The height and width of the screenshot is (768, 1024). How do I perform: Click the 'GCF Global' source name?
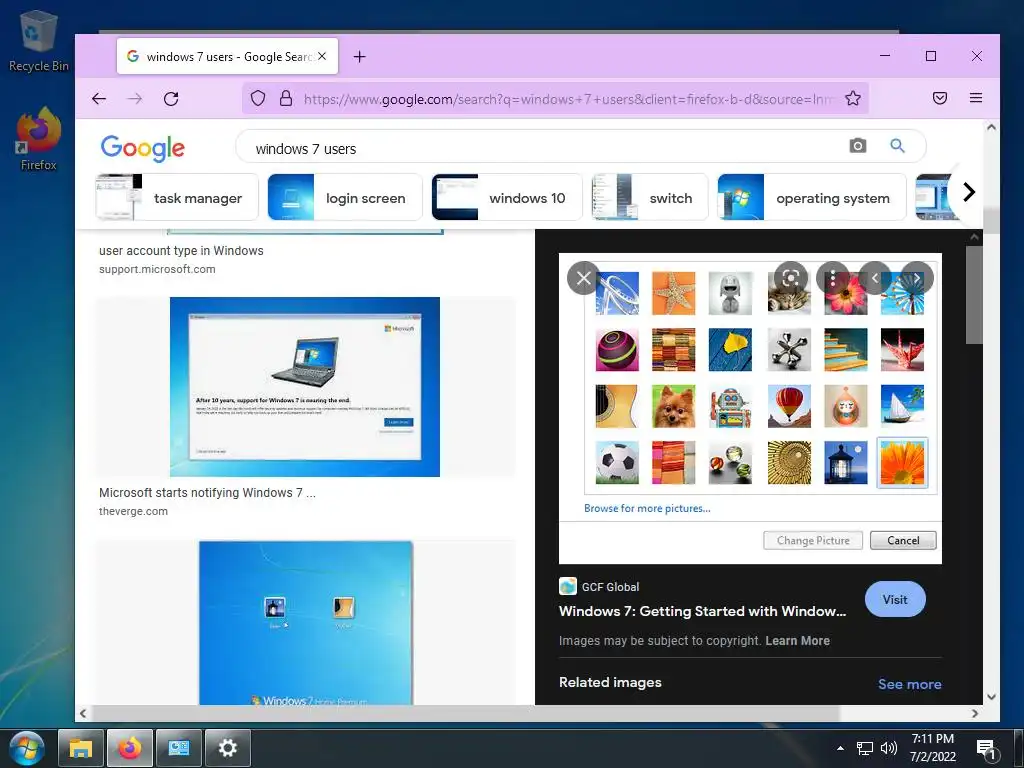point(610,586)
